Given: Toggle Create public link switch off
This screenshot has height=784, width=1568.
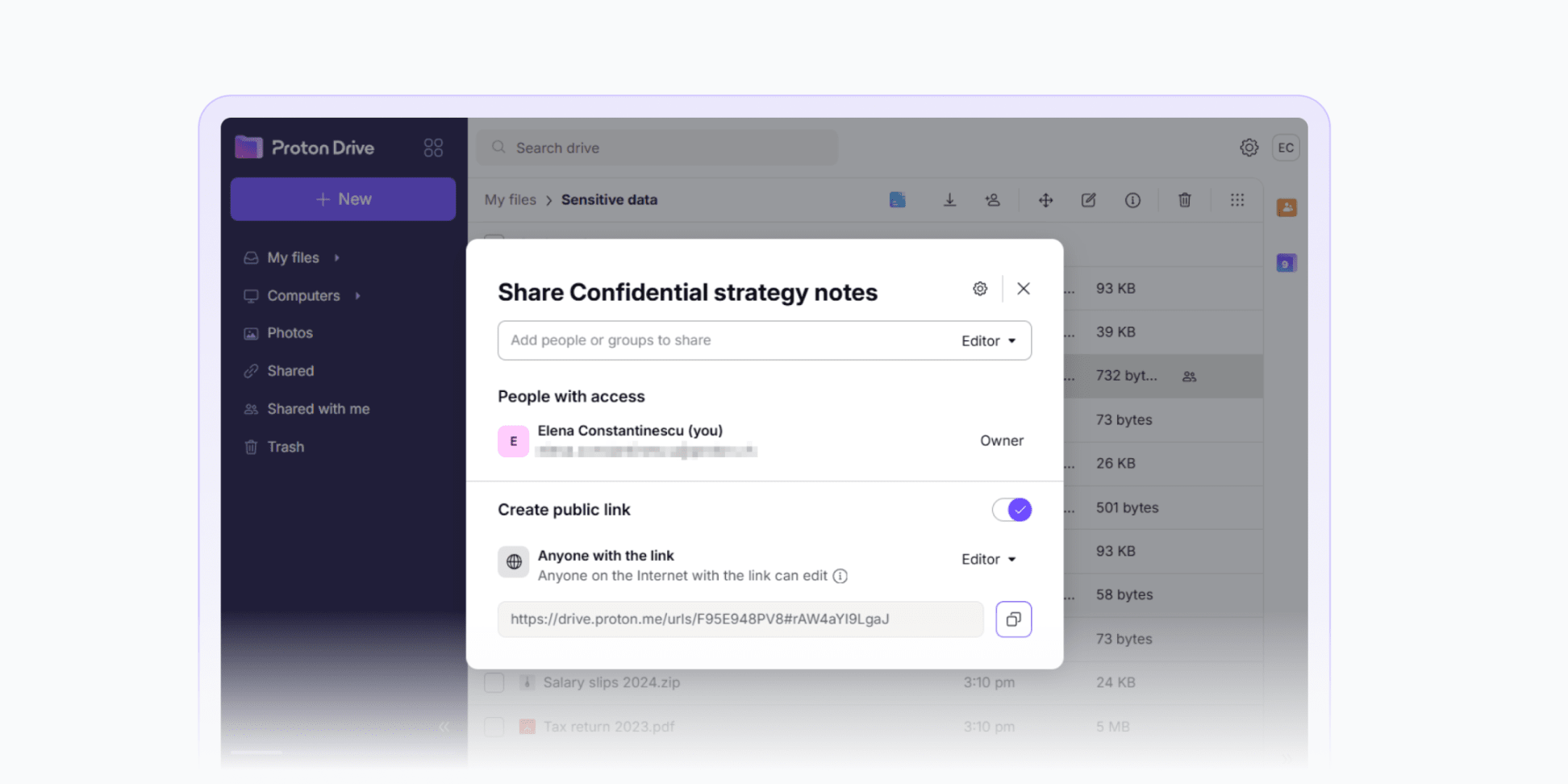Looking at the screenshot, I should click(x=1011, y=510).
